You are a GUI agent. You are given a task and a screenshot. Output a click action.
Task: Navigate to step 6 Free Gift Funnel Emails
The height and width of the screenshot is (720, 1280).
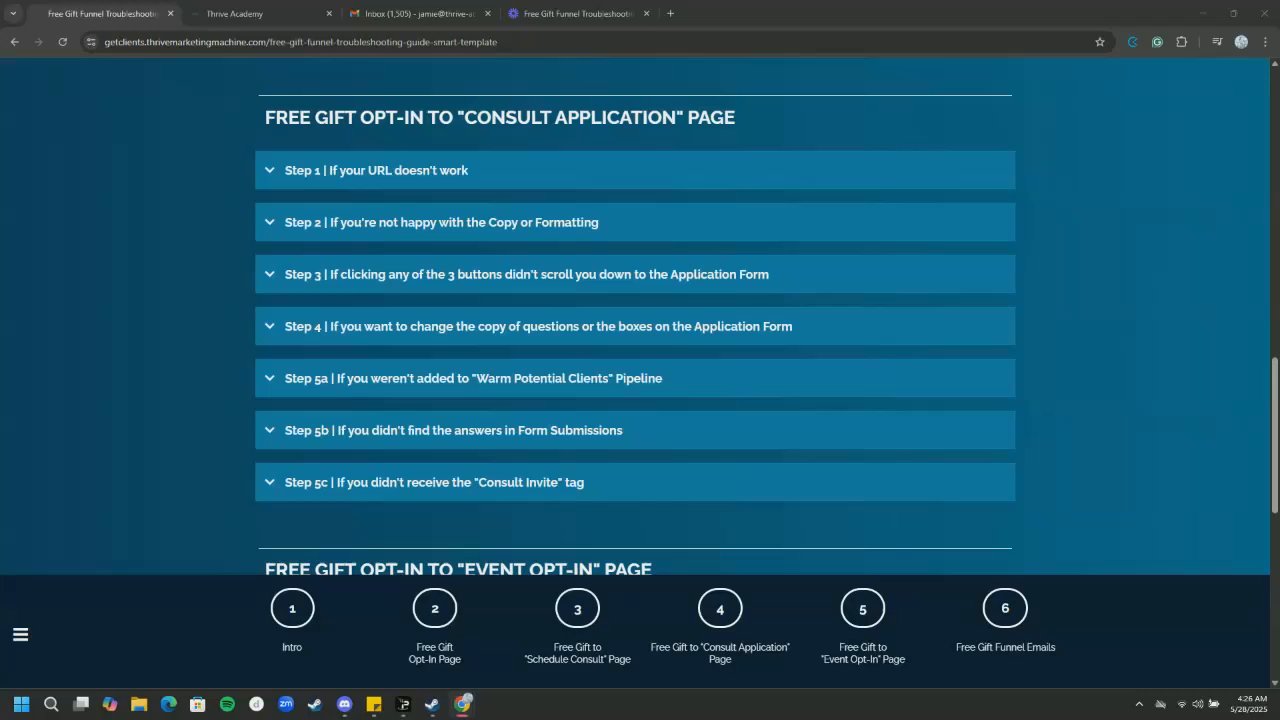(x=1005, y=608)
